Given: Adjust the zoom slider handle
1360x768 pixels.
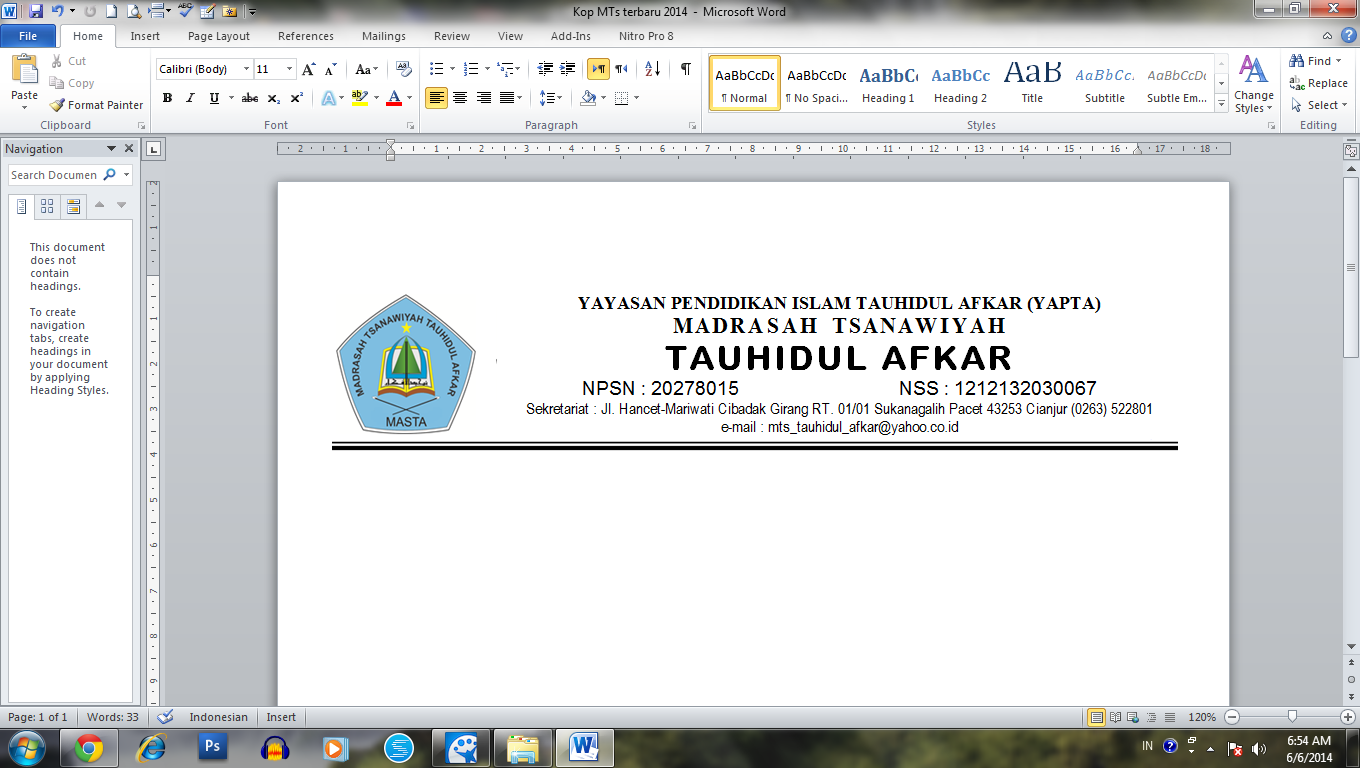Looking at the screenshot, I should pos(1293,716).
